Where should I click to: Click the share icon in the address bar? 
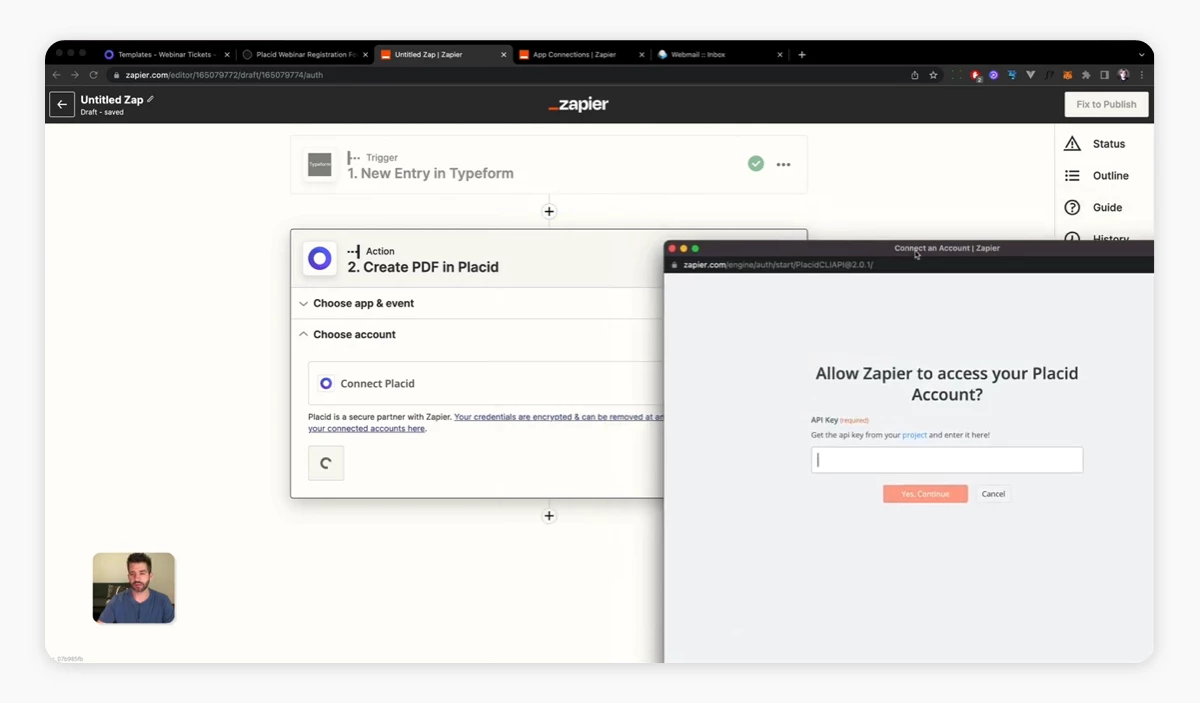(914, 75)
